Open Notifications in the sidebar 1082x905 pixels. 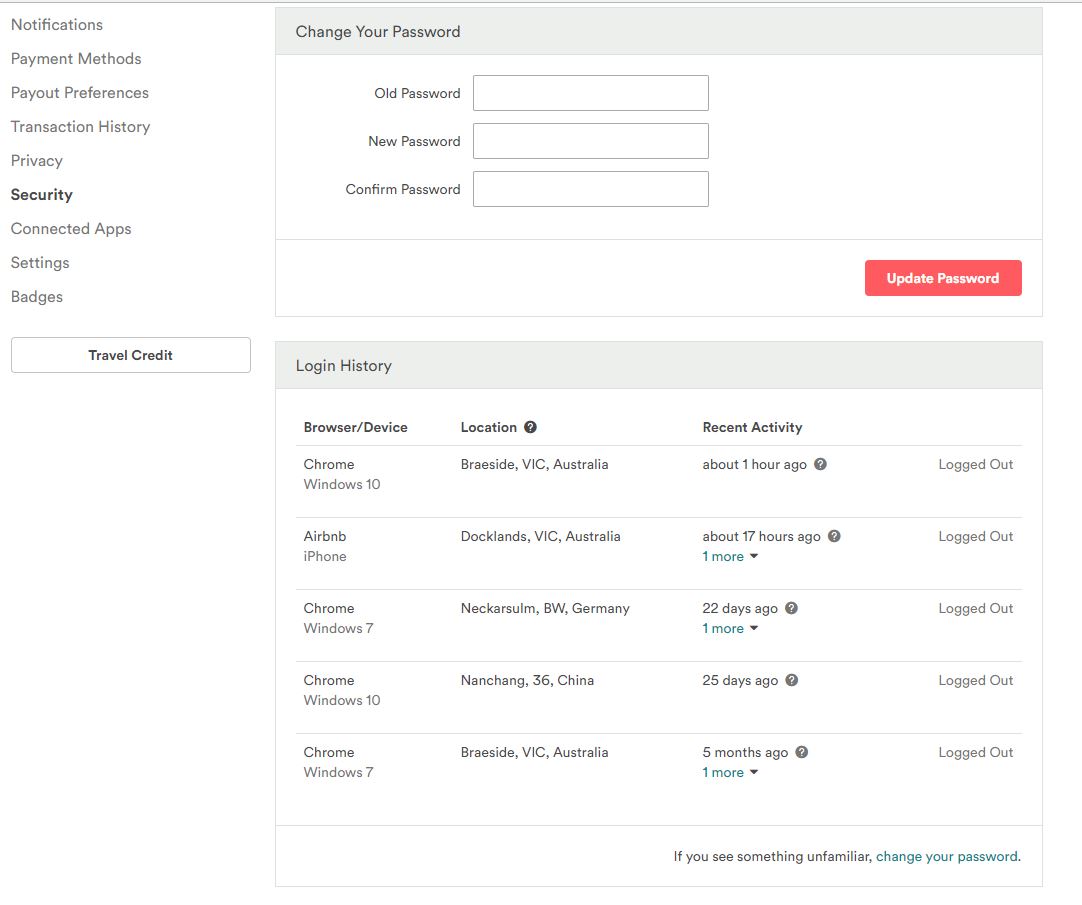point(57,24)
